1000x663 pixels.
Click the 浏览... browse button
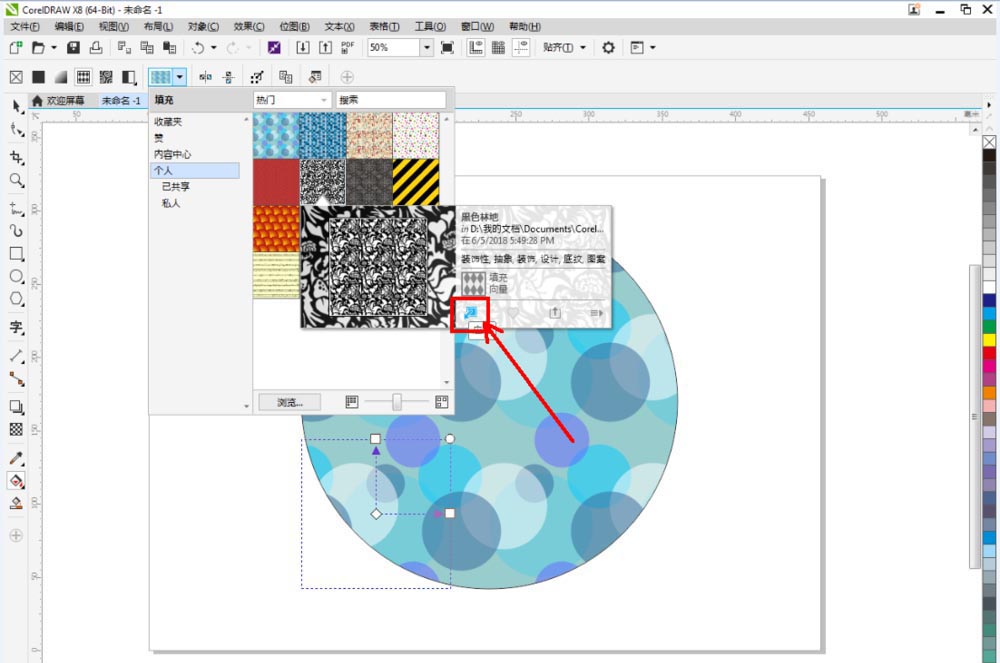coord(290,402)
